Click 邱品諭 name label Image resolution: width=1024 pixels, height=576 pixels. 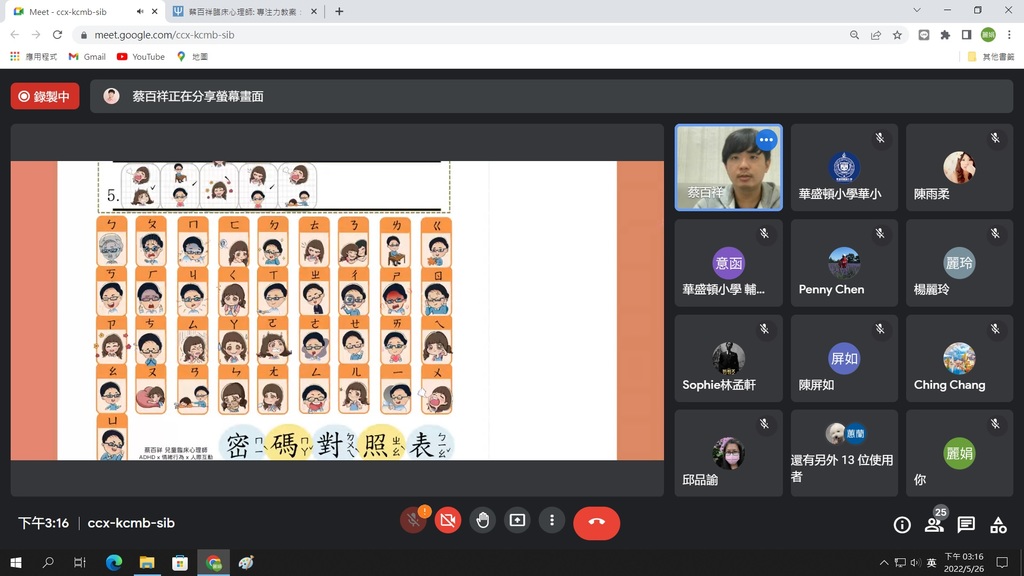(700, 480)
